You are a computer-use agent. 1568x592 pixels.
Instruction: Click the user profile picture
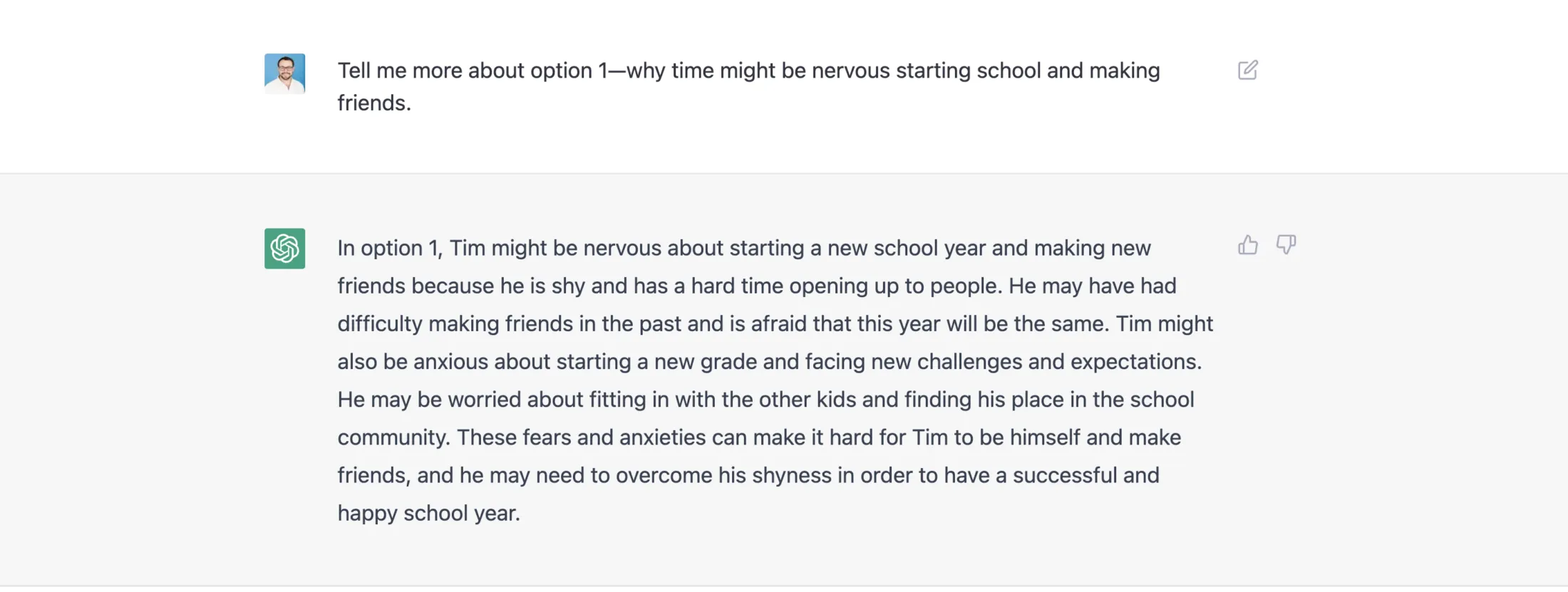click(x=284, y=72)
